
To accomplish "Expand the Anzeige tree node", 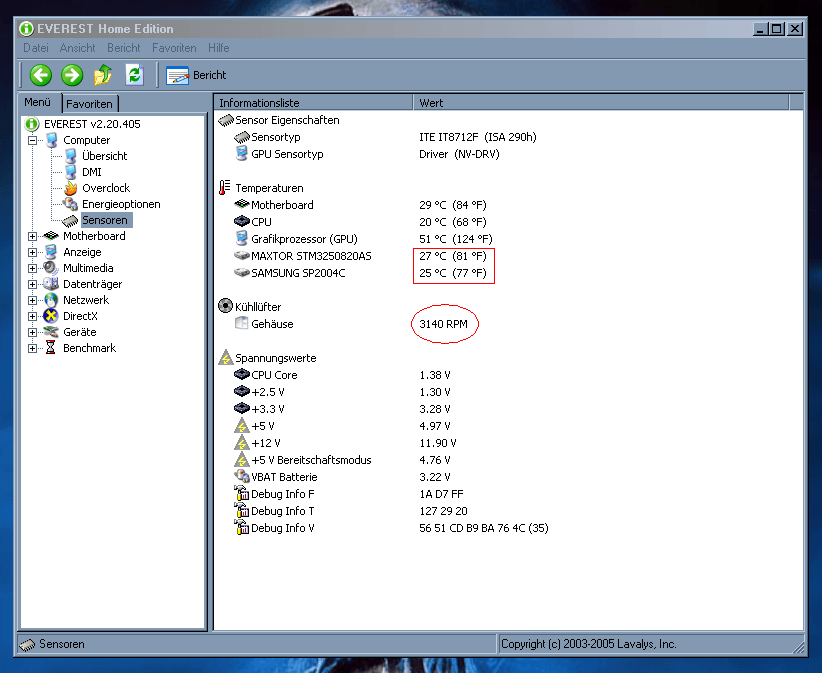I will (x=33, y=253).
